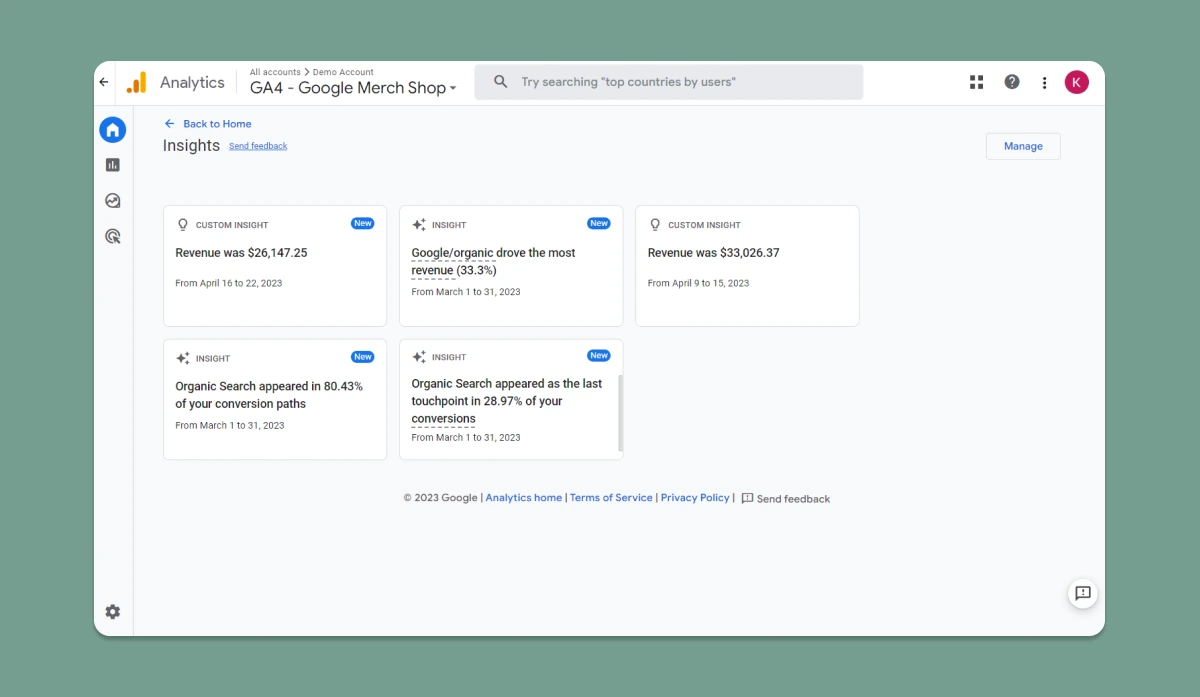Screen dimensions: 1200x697
Task: Click the search field for top countries
Action: [669, 82]
